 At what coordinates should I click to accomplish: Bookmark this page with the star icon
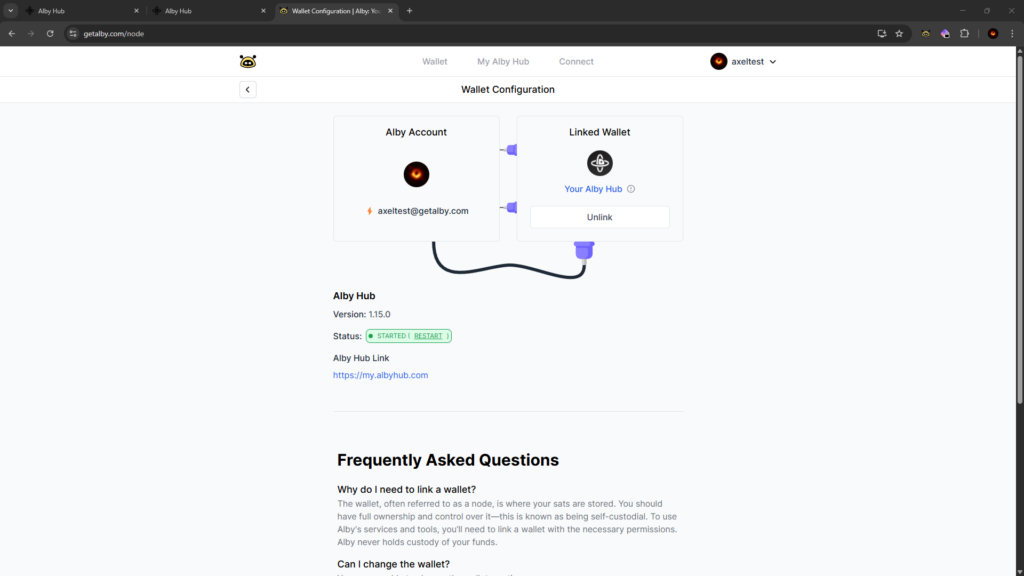point(899,33)
